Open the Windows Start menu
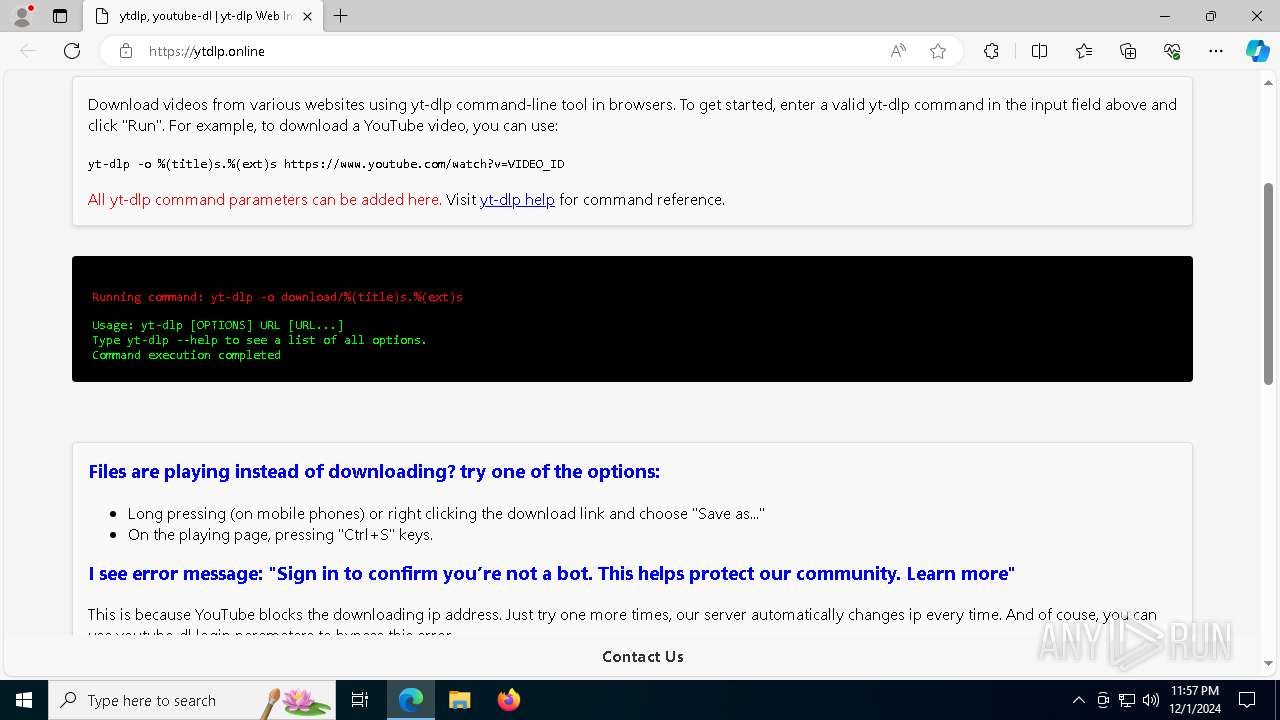This screenshot has width=1280, height=720. 24,700
